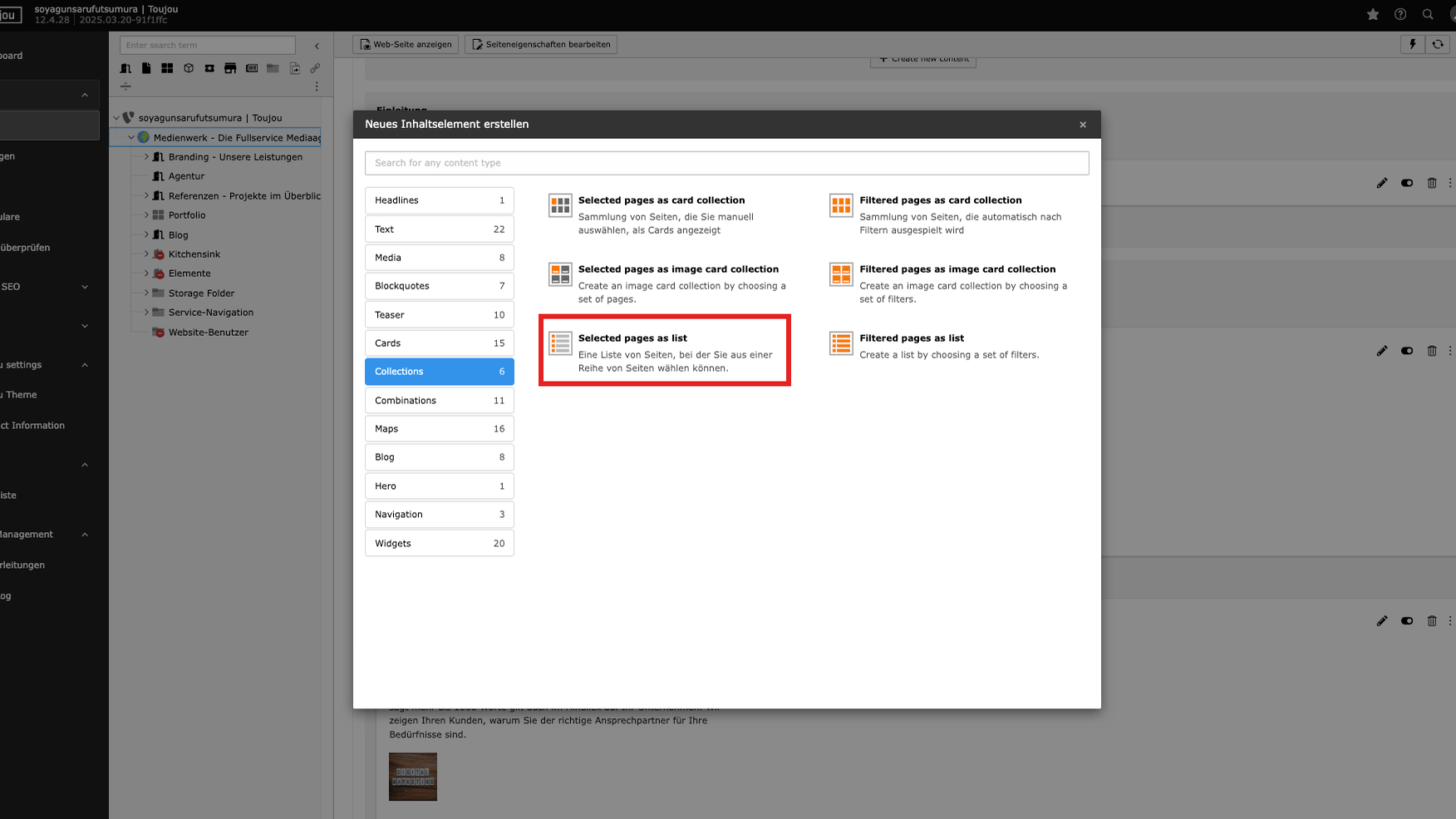This screenshot has height=819, width=1456.
Task: Click the Filtered pages as image card collection icon
Action: [x=841, y=274]
